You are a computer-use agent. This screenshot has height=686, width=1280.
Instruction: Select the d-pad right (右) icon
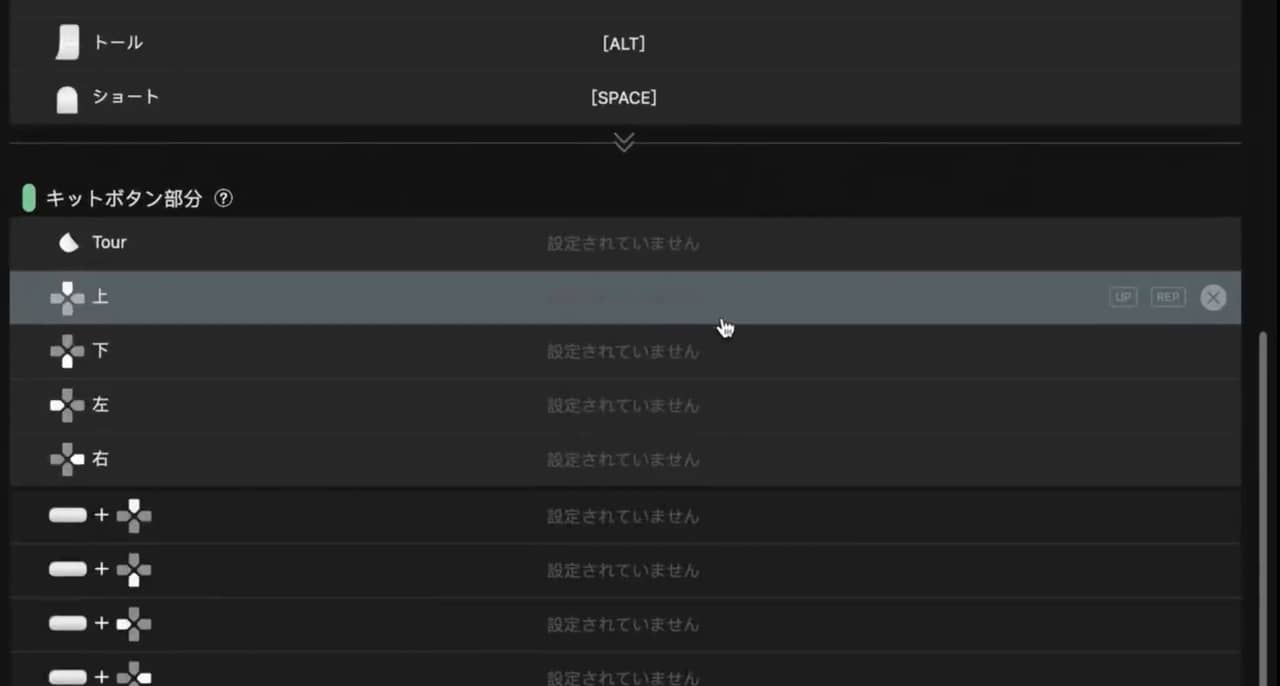pos(67,460)
